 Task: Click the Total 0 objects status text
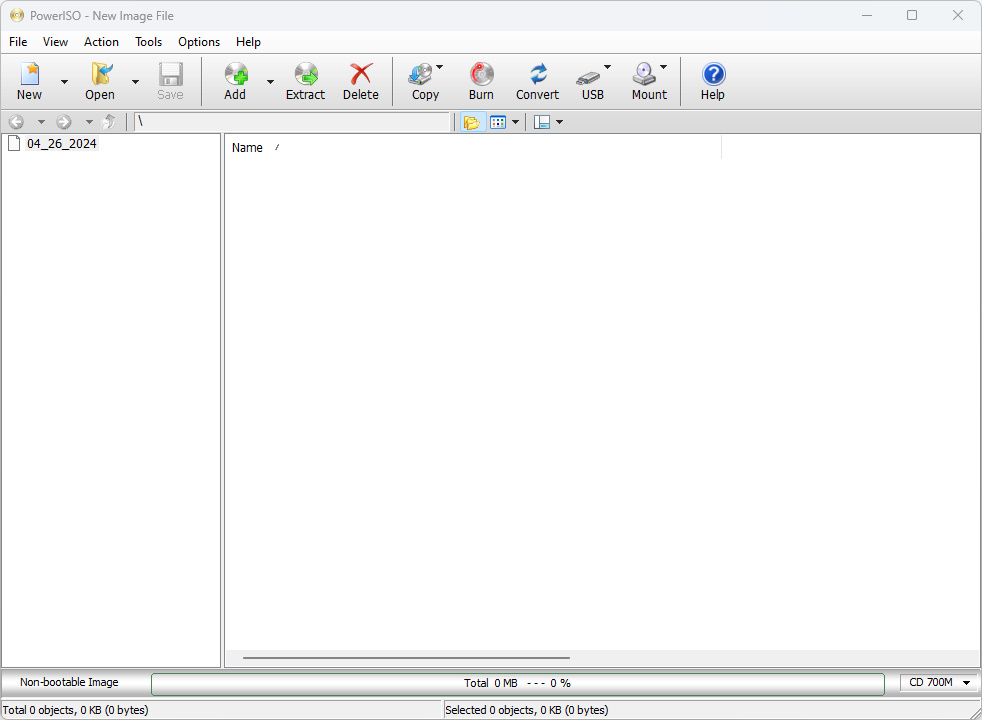76,710
